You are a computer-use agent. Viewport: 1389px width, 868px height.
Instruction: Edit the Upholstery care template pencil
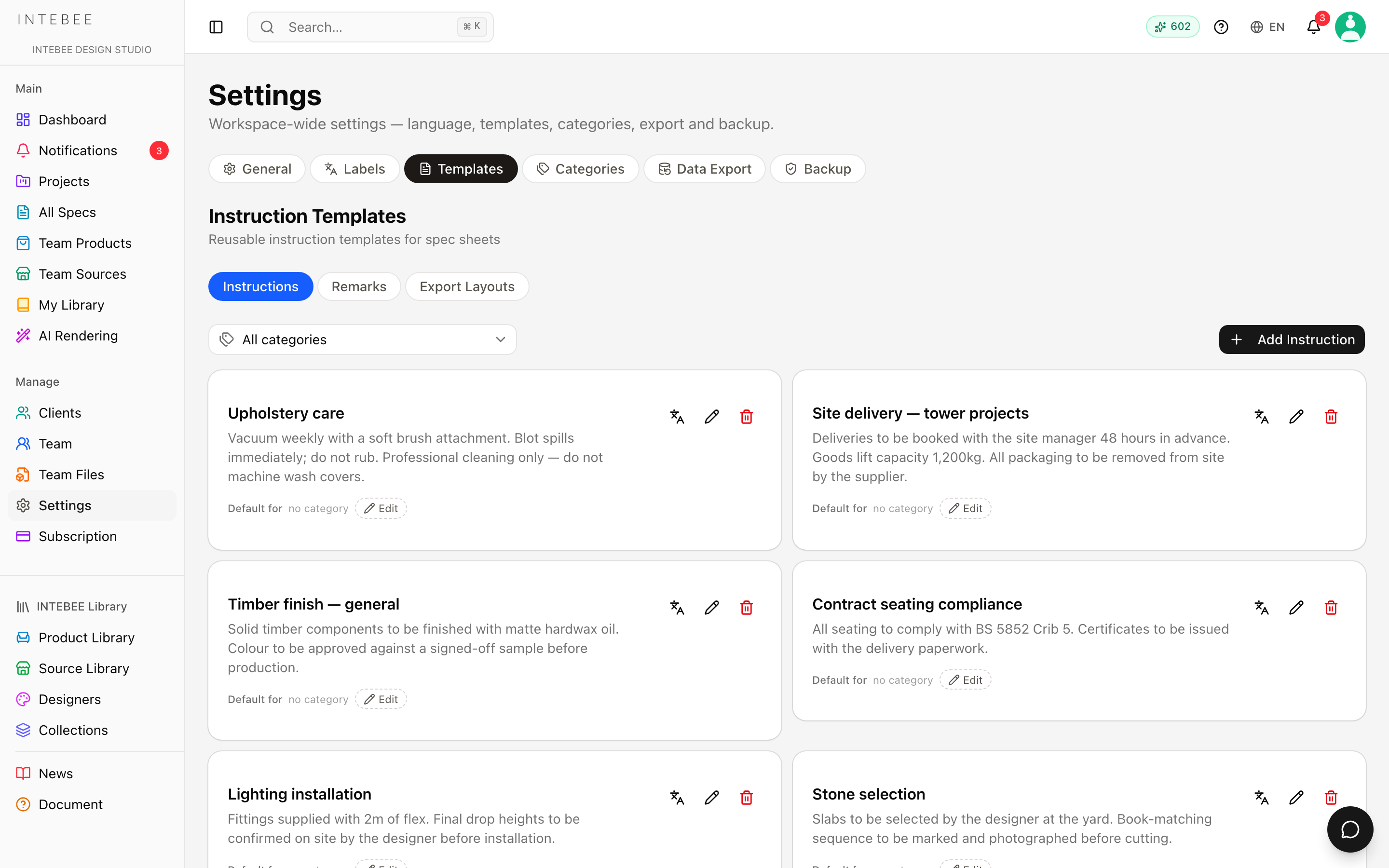712,416
